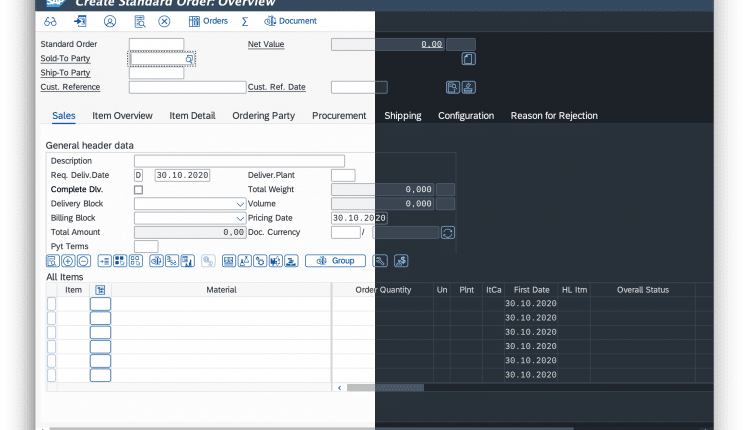Click the document search icon in top toolbar

(x=140, y=22)
